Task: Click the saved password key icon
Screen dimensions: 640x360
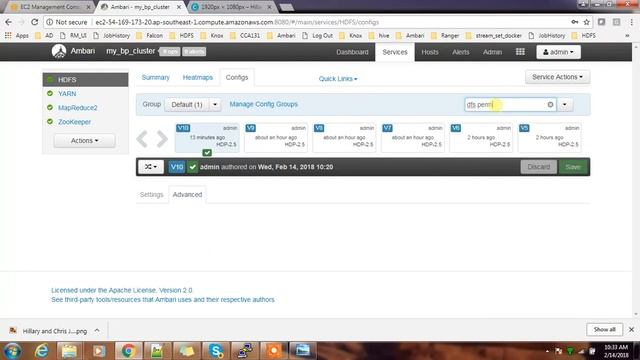Action: pyautogui.click(x=575, y=22)
